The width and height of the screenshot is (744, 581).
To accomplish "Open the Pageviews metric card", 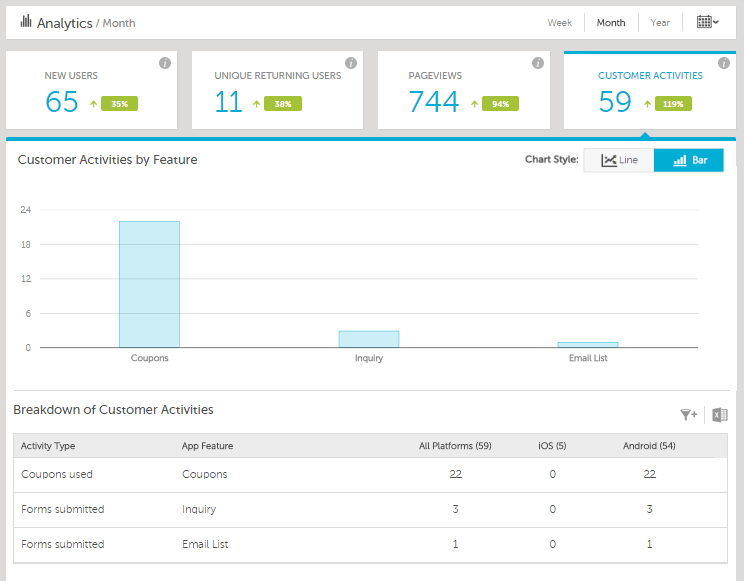I will coord(464,91).
